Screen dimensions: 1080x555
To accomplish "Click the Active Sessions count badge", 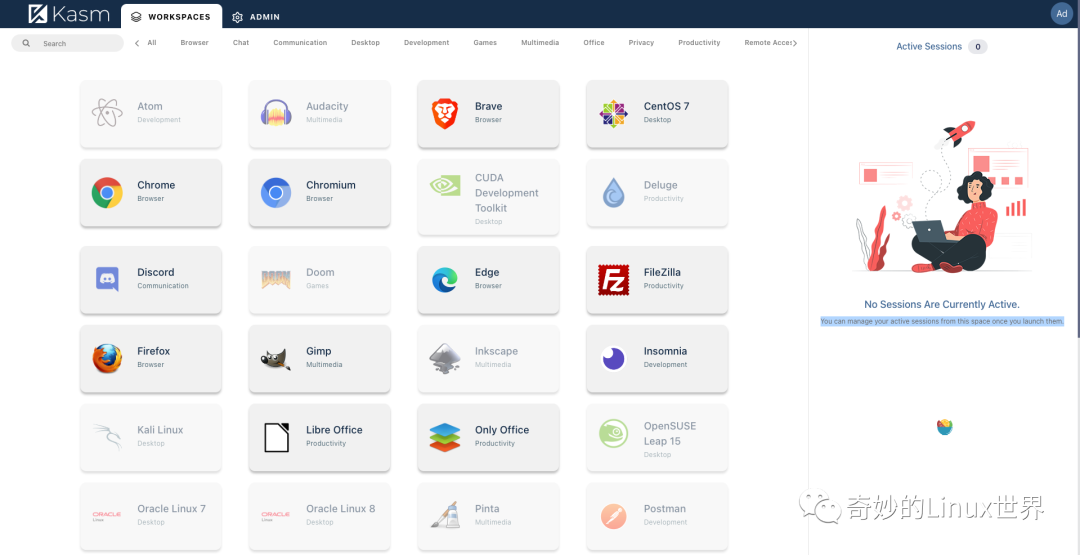I will coord(977,47).
